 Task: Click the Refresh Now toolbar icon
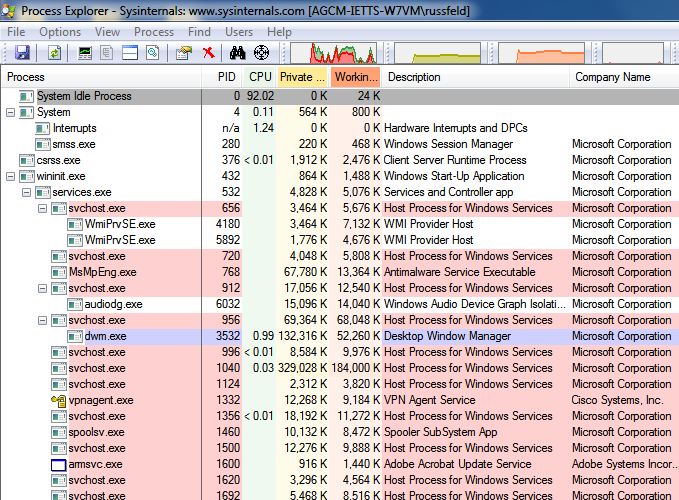(x=54, y=53)
